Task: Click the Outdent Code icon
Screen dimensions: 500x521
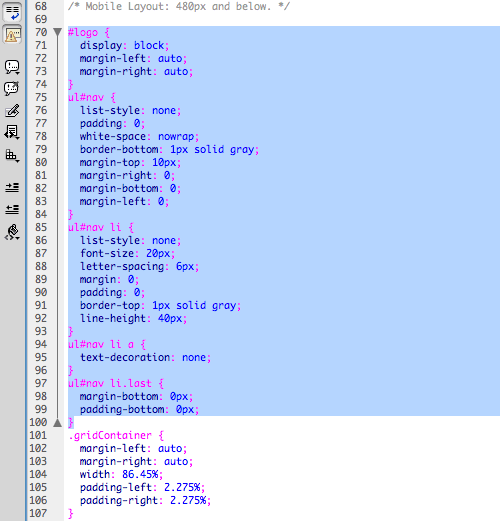Action: pyautogui.click(x=12, y=209)
